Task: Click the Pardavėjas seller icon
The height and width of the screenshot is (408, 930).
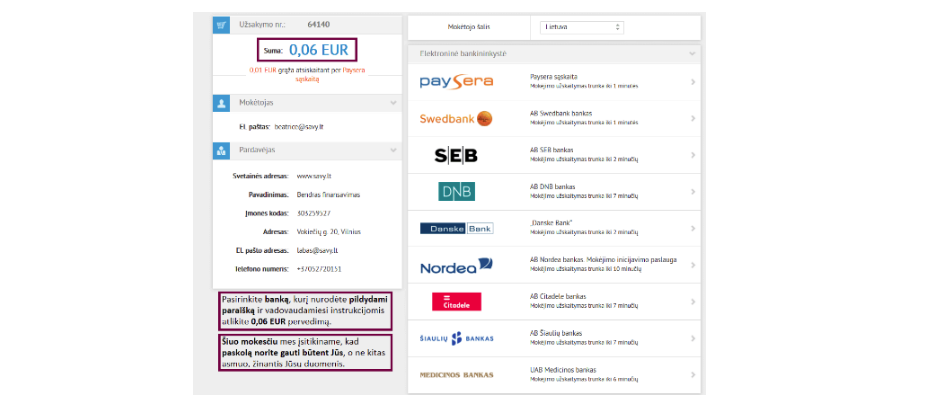Action: (x=221, y=151)
